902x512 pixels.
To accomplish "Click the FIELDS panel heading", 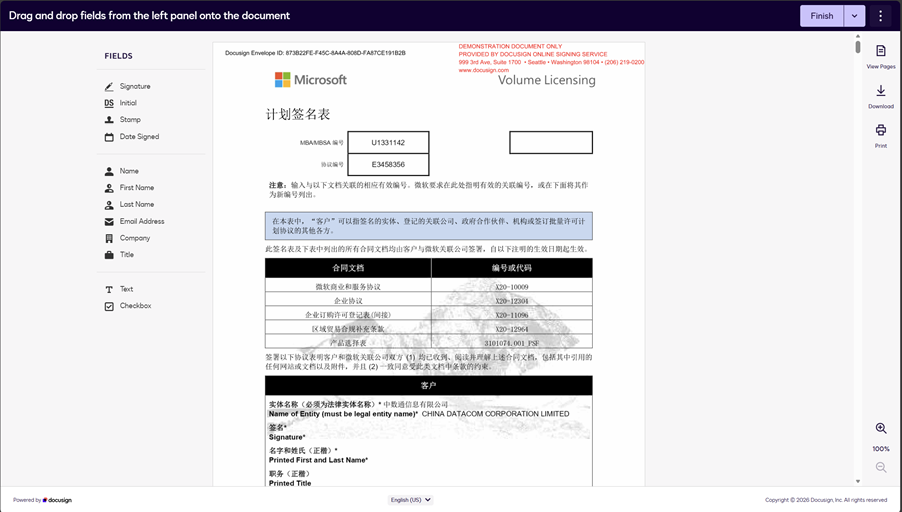I will 119,56.
